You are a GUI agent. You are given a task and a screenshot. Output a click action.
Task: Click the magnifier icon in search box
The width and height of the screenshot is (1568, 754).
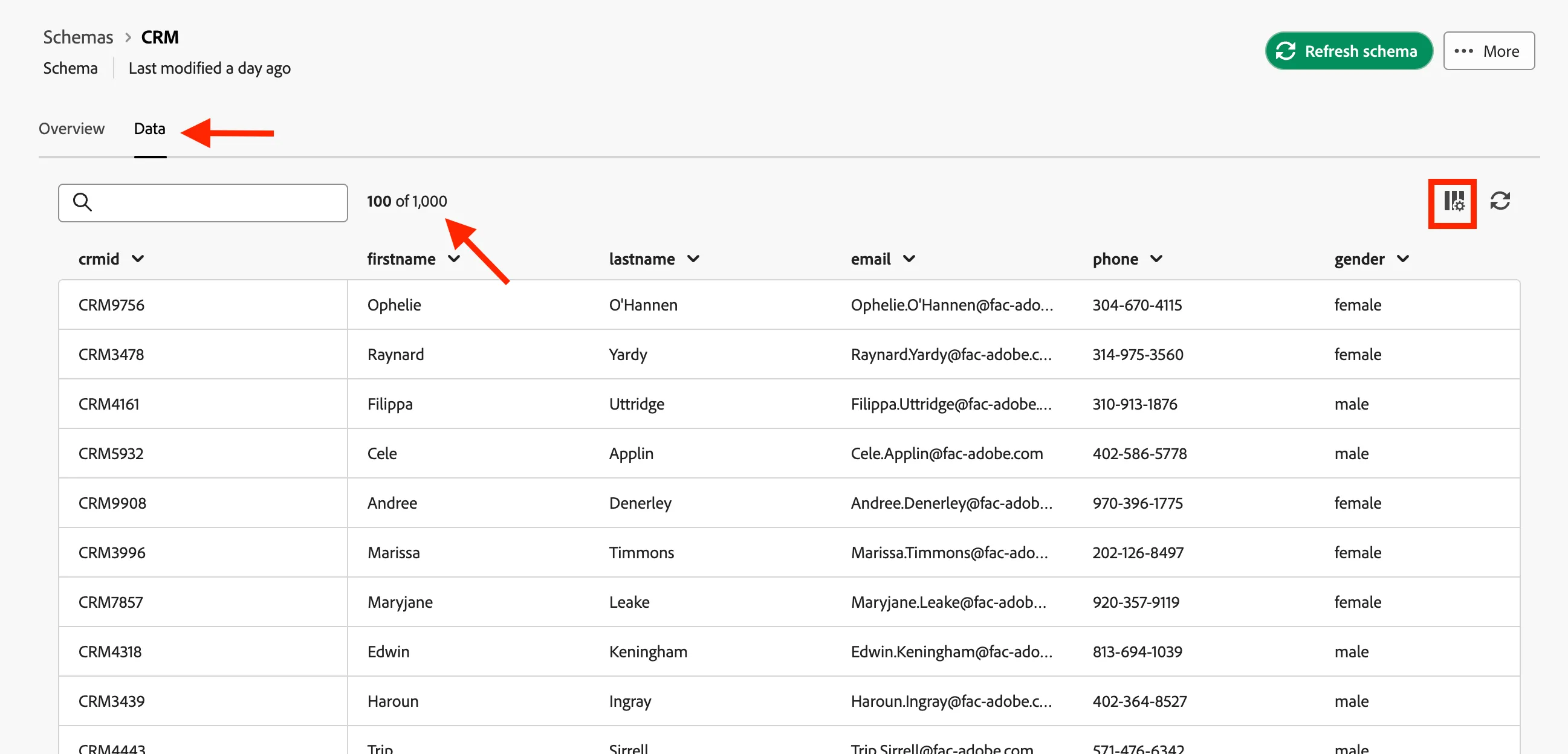click(x=82, y=202)
